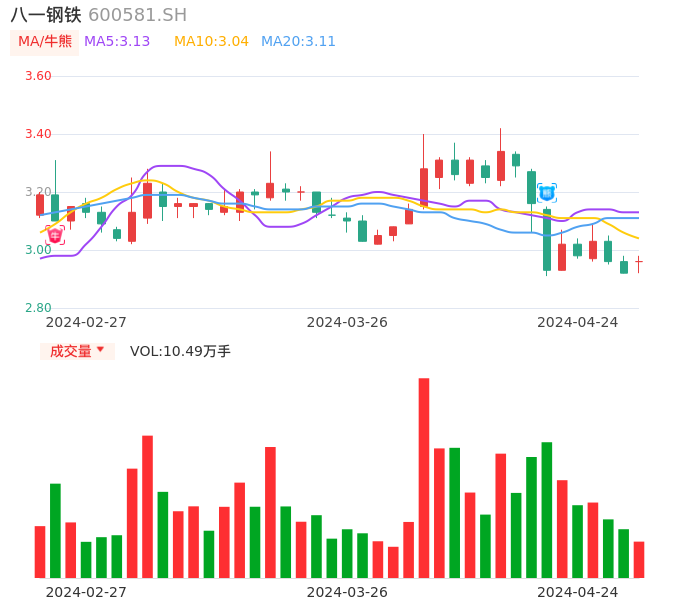
Task: Click the last red volume bar at right edge
Action: 639,560
